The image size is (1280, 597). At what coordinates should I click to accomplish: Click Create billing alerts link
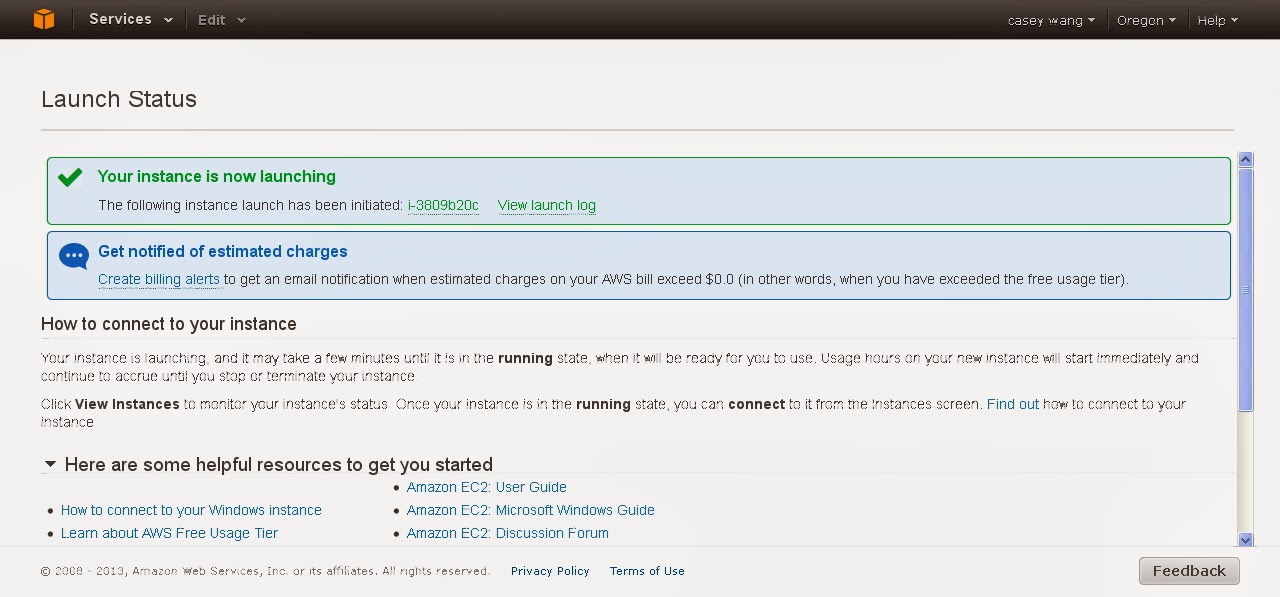(158, 279)
